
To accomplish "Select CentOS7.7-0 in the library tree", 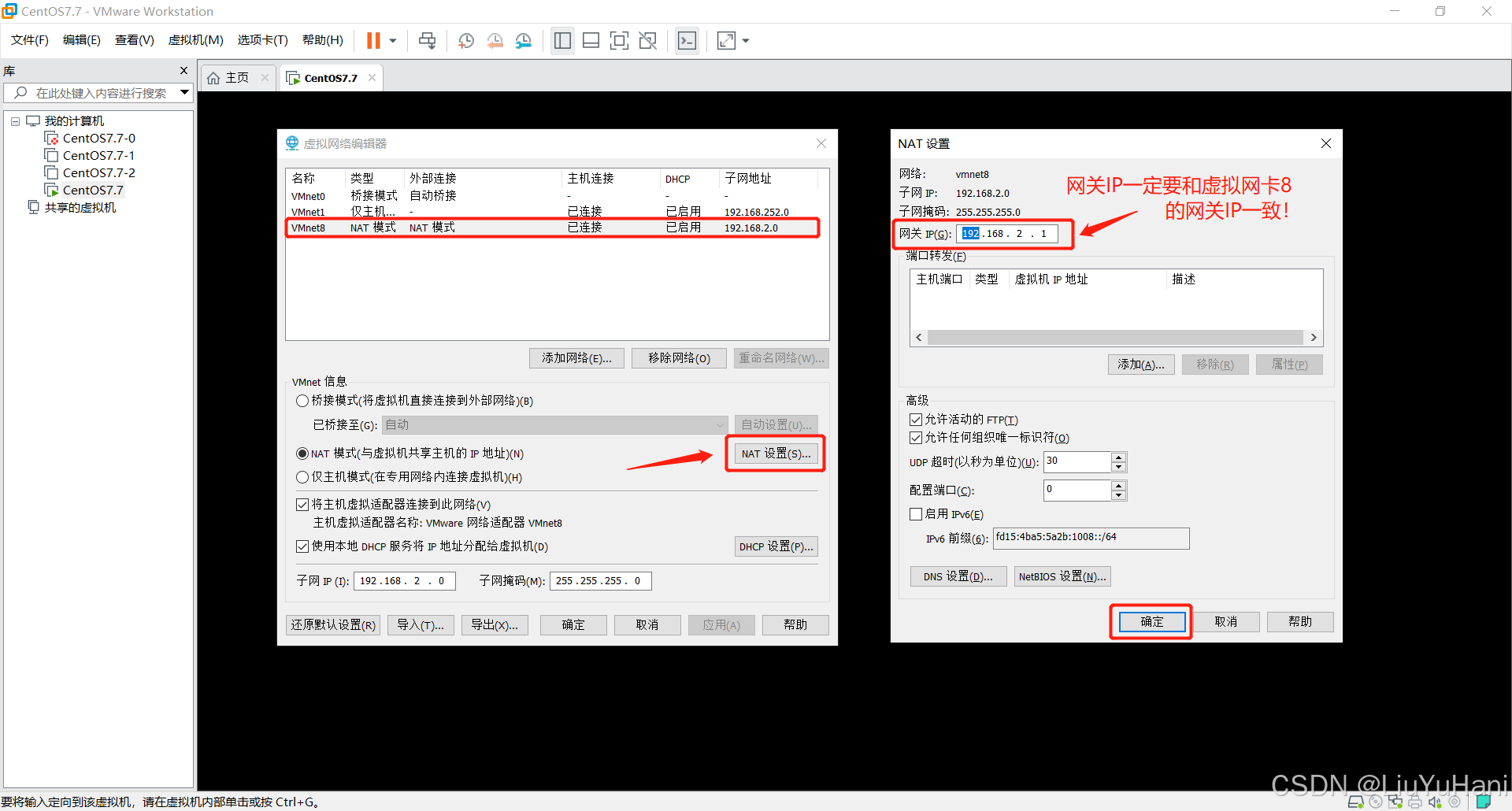I will pyautogui.click(x=99, y=138).
